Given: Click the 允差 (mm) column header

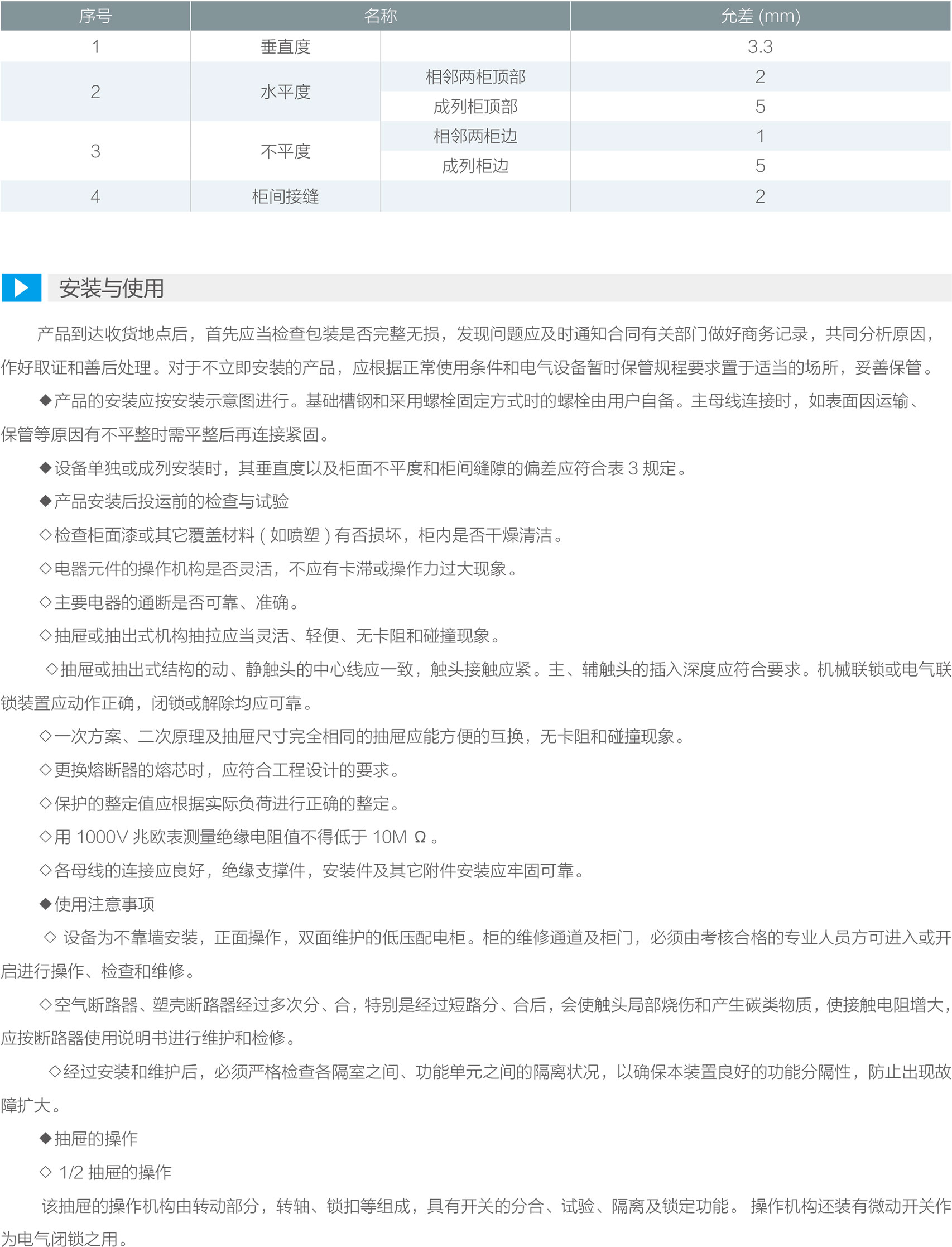Looking at the screenshot, I should [x=760, y=16].
